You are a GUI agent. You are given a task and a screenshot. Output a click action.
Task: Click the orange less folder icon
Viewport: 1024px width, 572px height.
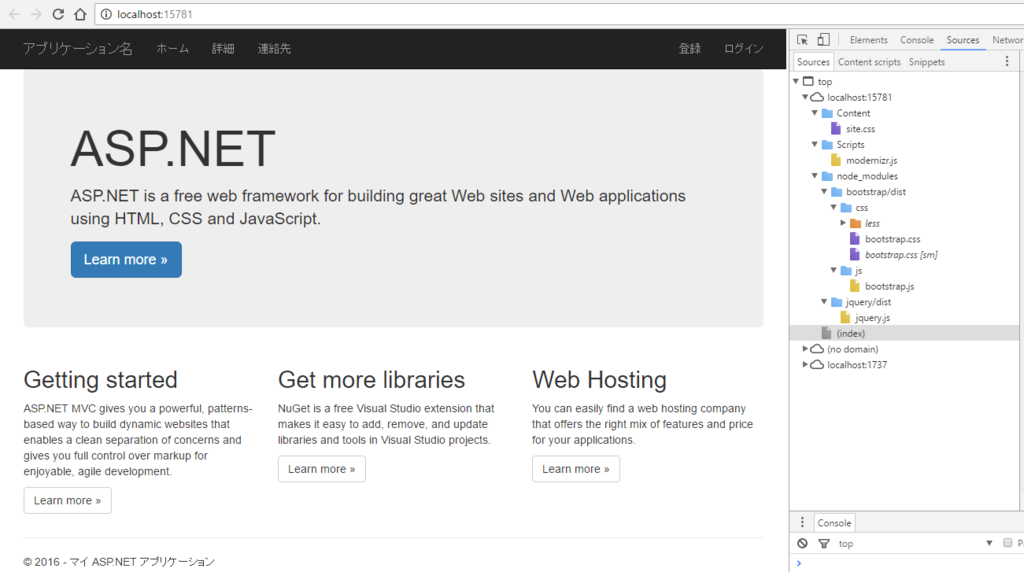[x=856, y=223]
